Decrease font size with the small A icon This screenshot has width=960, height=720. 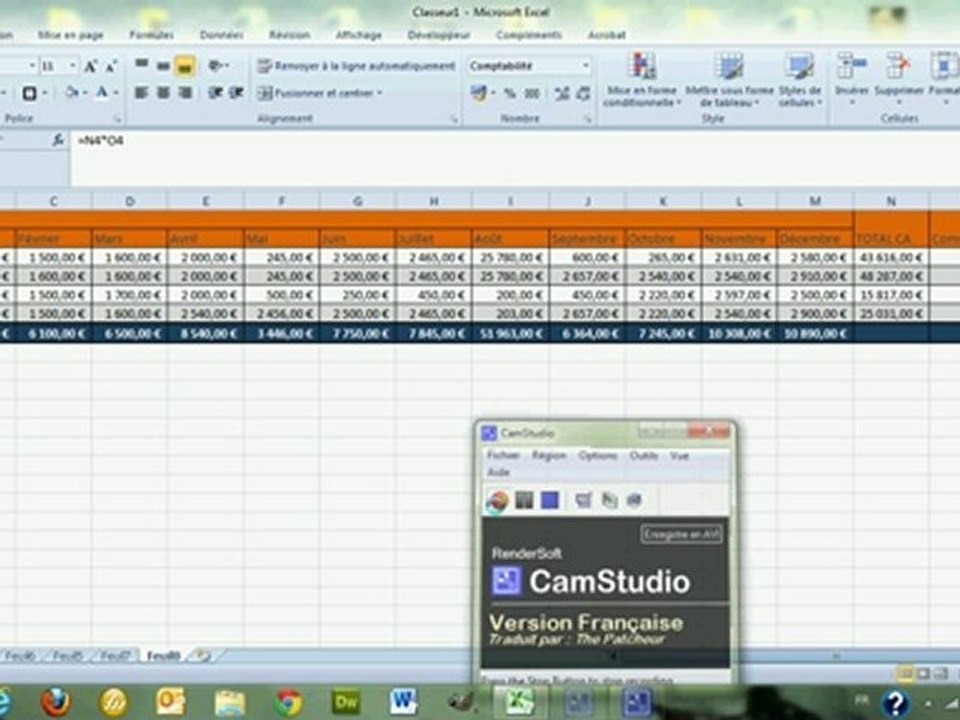click(x=111, y=66)
